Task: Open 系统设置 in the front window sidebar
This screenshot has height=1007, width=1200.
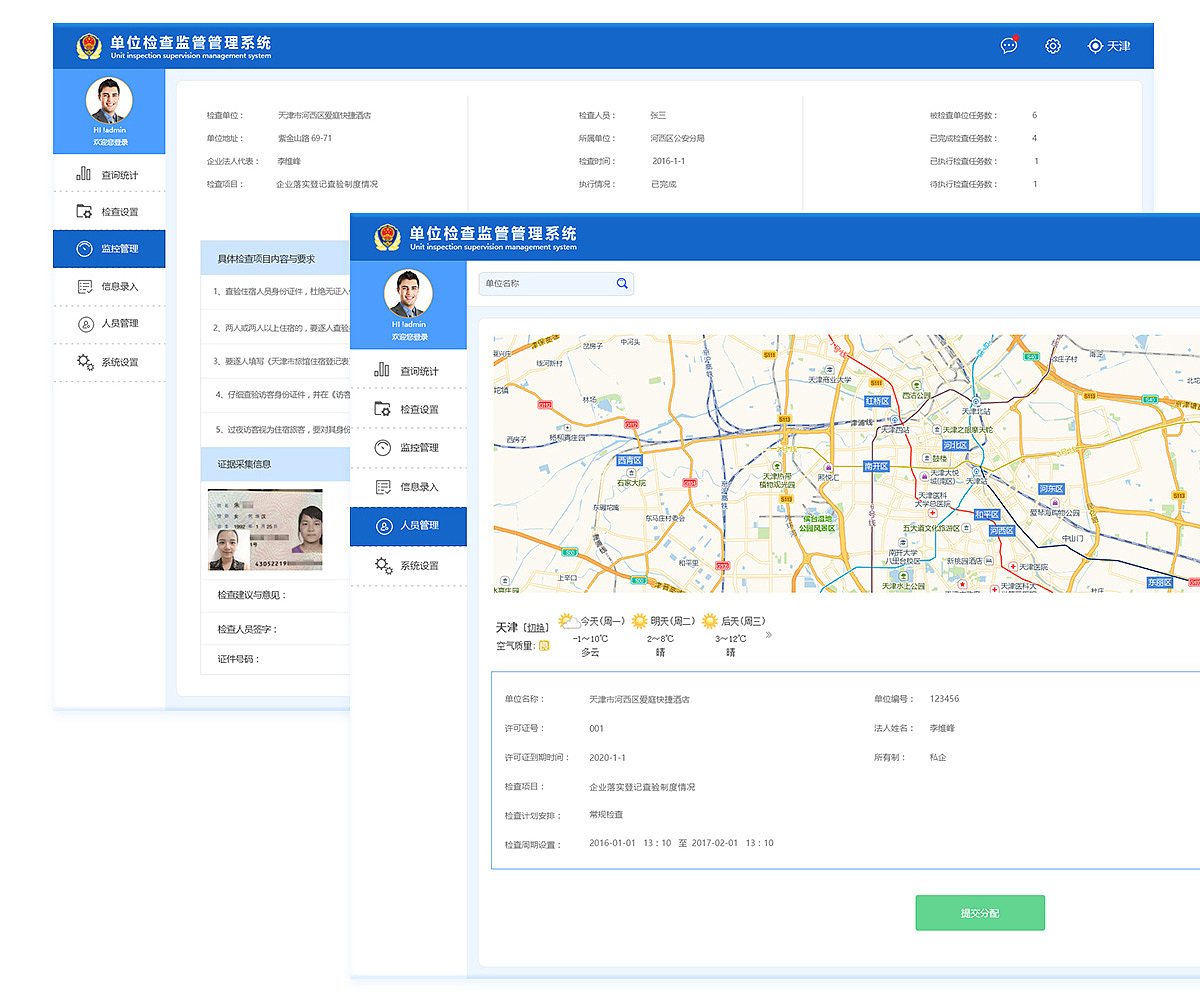Action: pos(408,566)
